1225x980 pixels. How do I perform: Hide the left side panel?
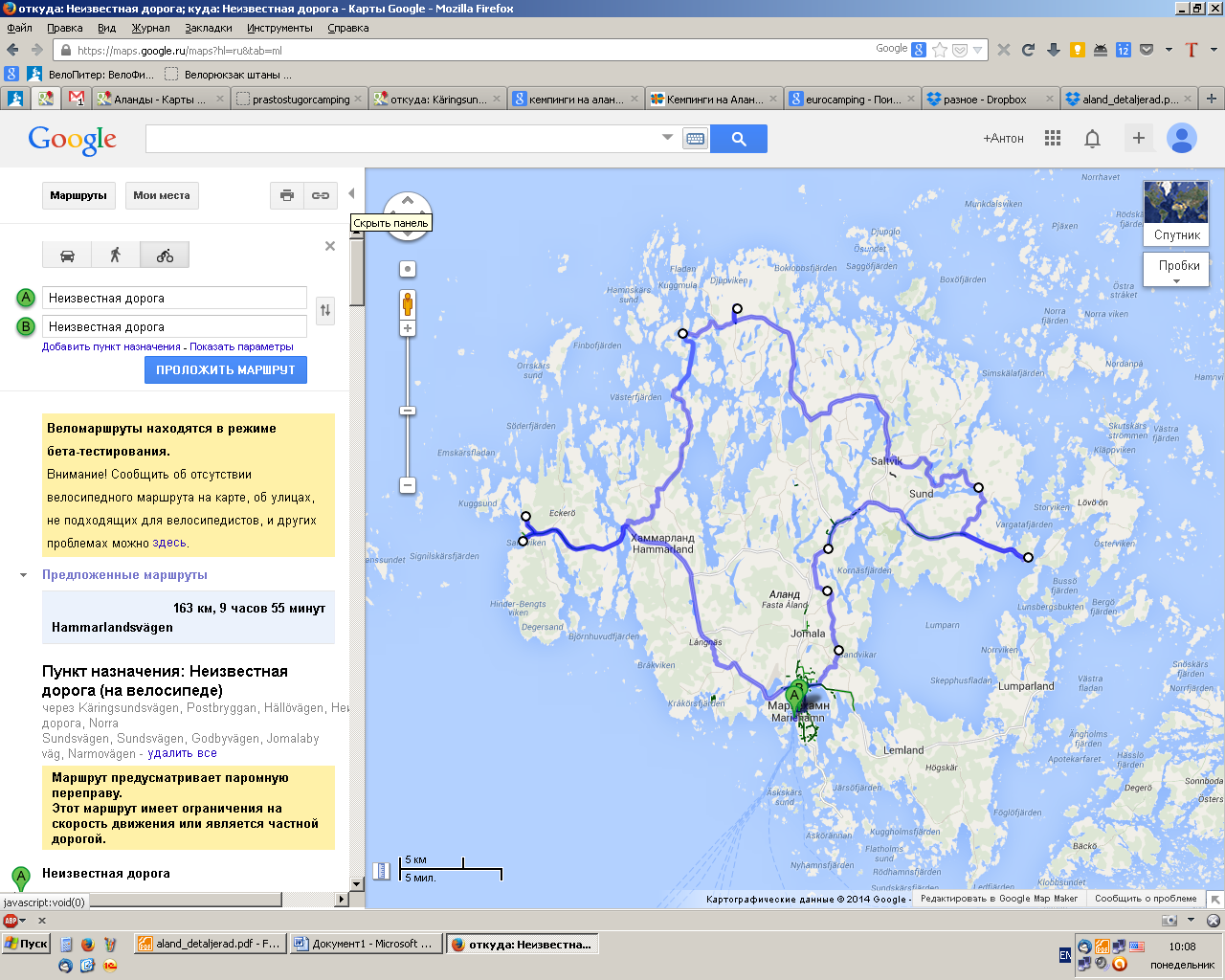click(351, 193)
